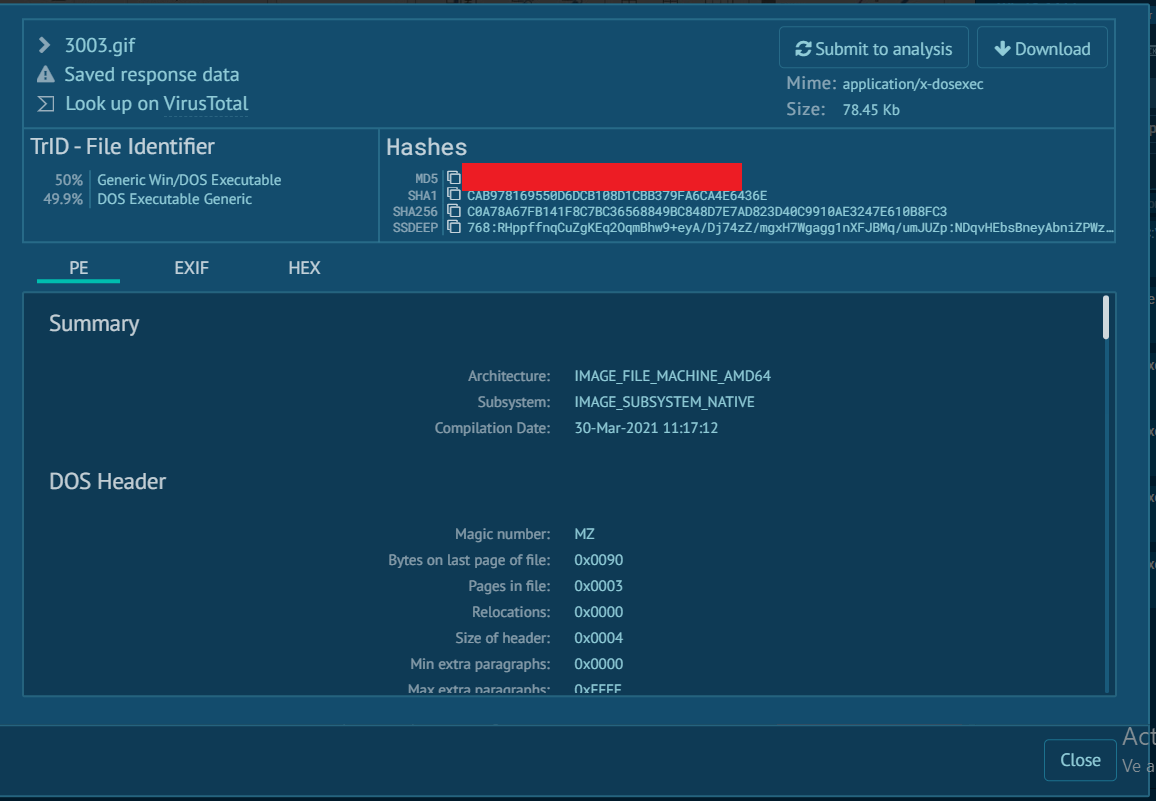The image size is (1156, 801).
Task: Download the 3003.gif file
Action: 1042,49
